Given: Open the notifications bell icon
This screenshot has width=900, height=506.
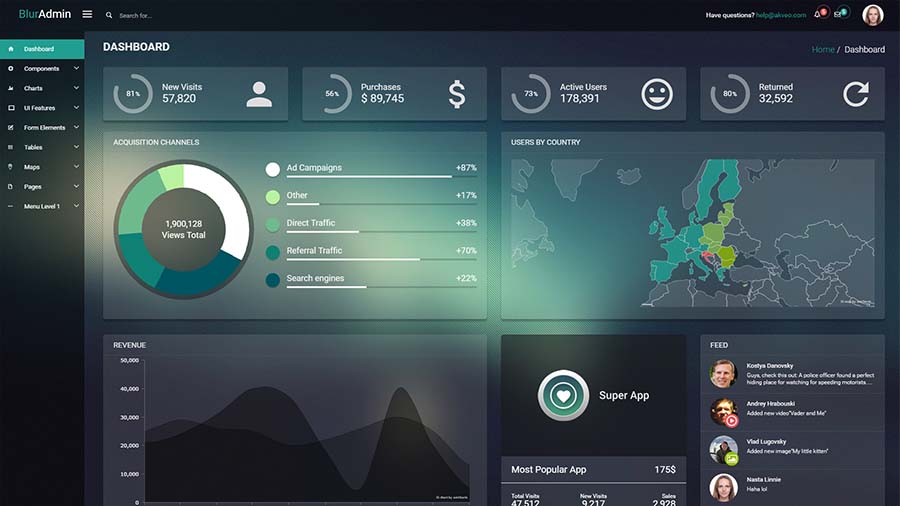Looking at the screenshot, I should click(817, 15).
